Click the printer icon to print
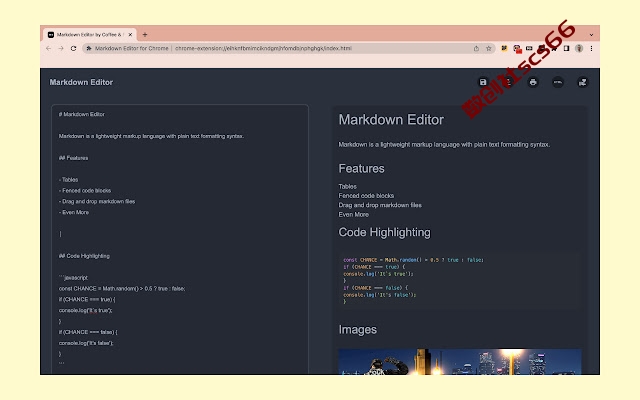 533,82
